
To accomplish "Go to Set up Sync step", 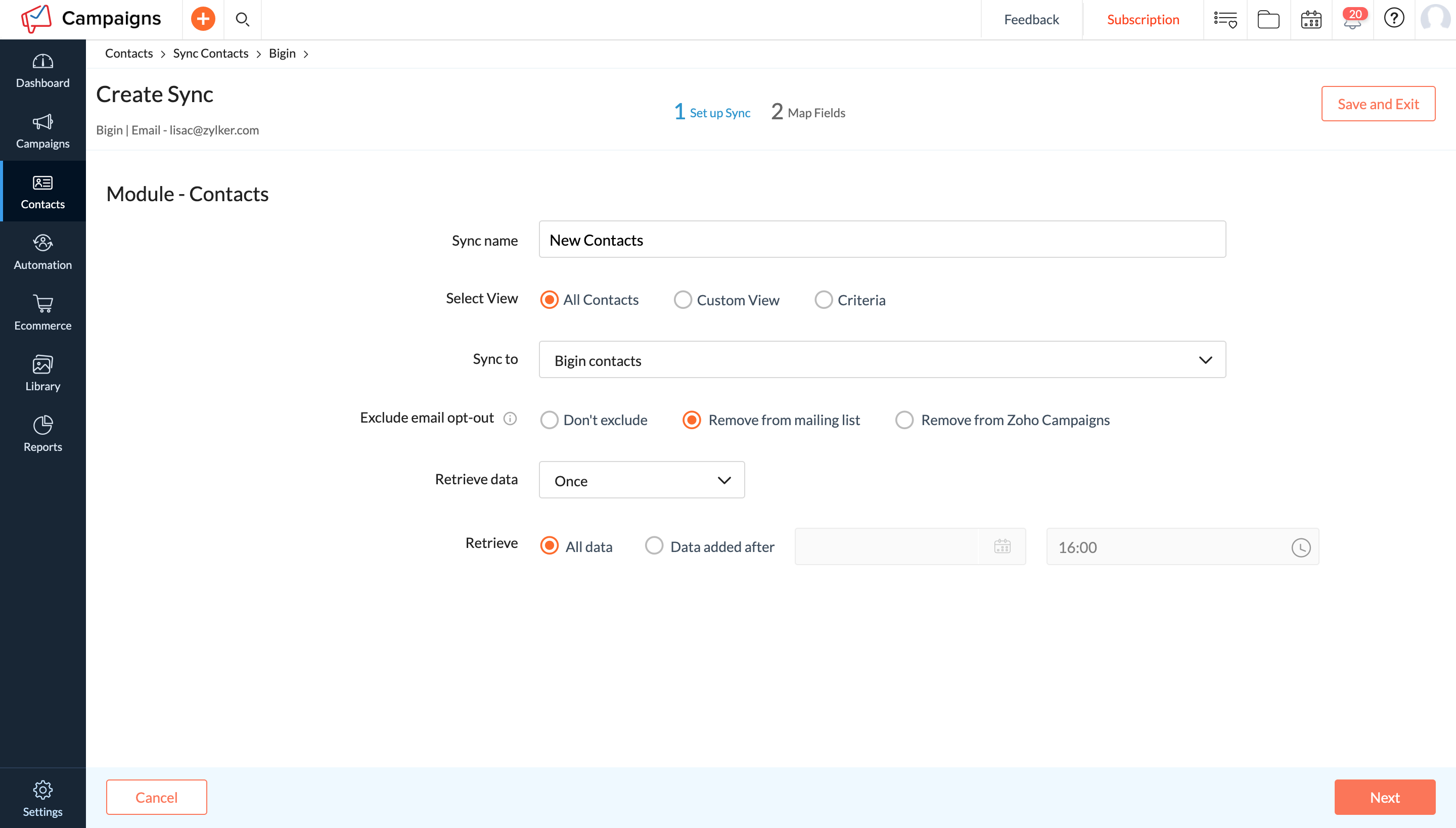I will 712,112.
